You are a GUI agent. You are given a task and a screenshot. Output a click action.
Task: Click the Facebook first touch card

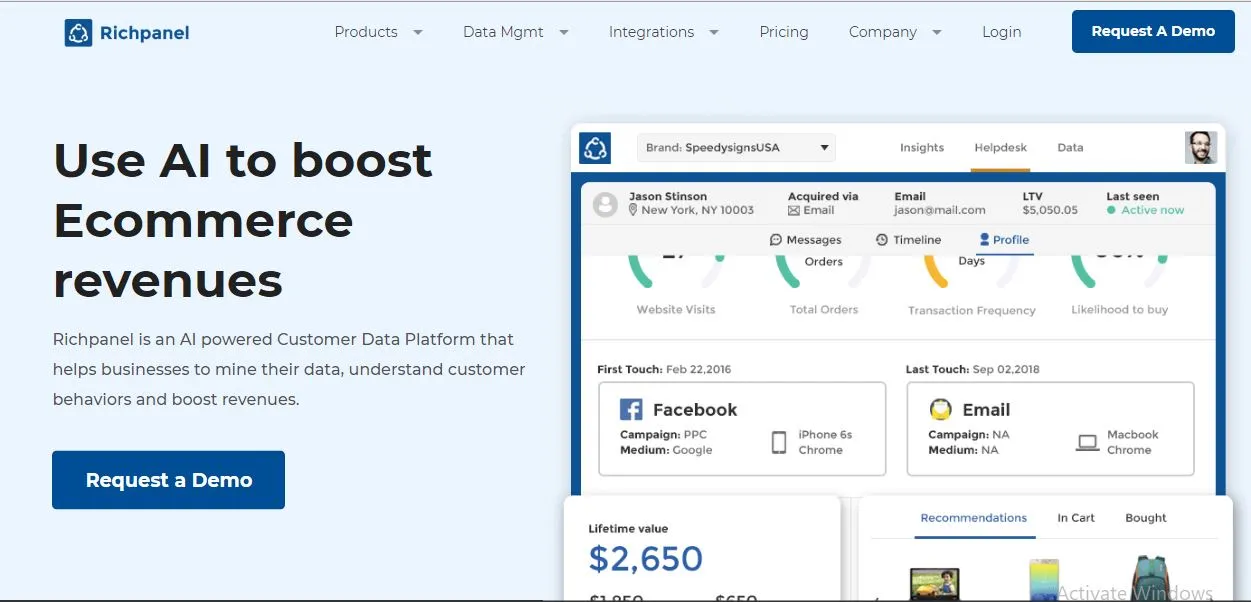click(742, 428)
